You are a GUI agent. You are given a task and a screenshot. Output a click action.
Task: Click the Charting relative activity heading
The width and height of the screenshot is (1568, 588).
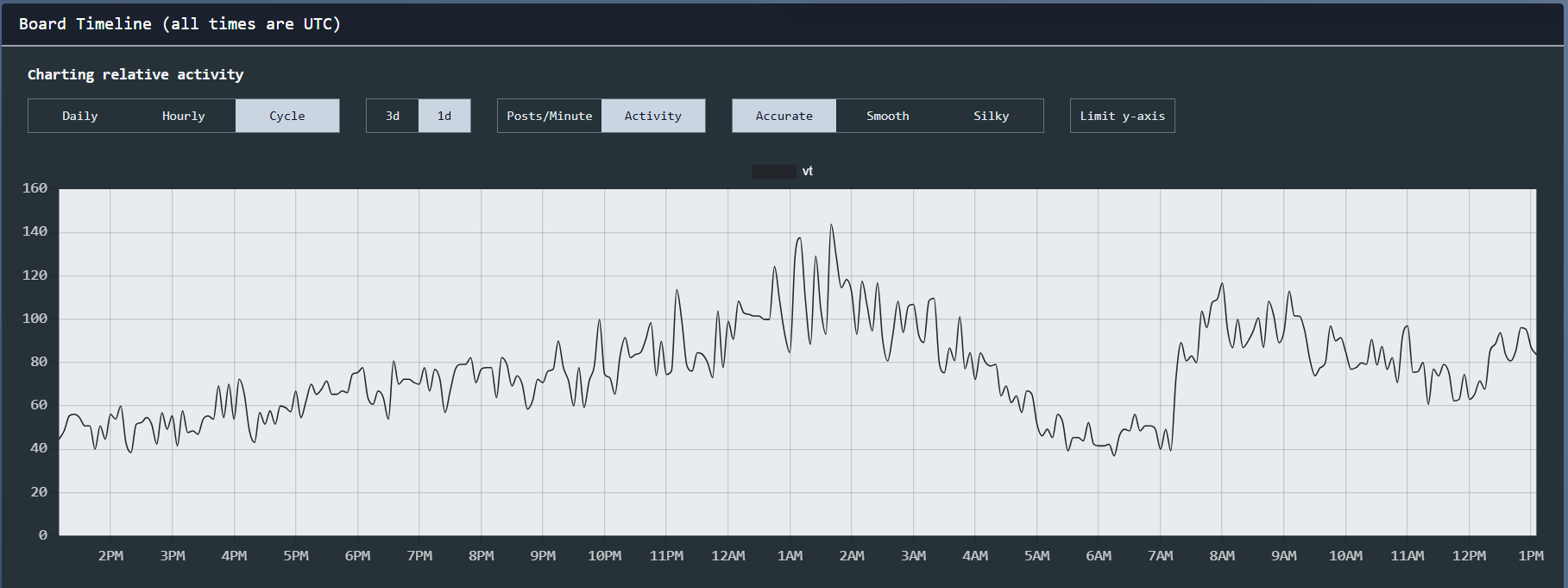click(x=135, y=74)
